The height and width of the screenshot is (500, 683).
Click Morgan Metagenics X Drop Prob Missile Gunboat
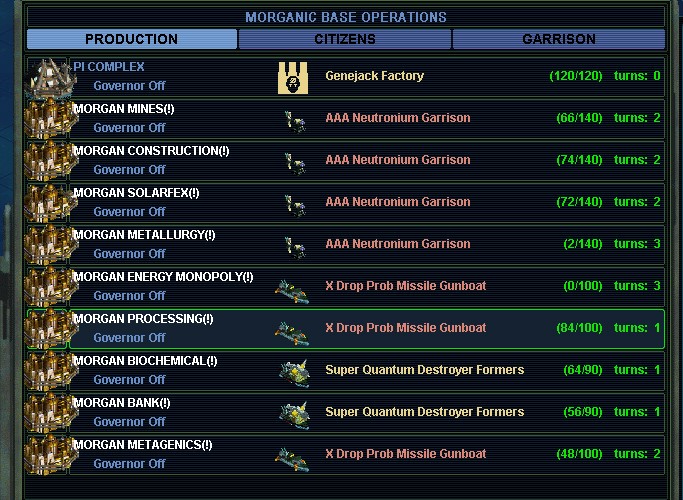pyautogui.click(x=405, y=454)
